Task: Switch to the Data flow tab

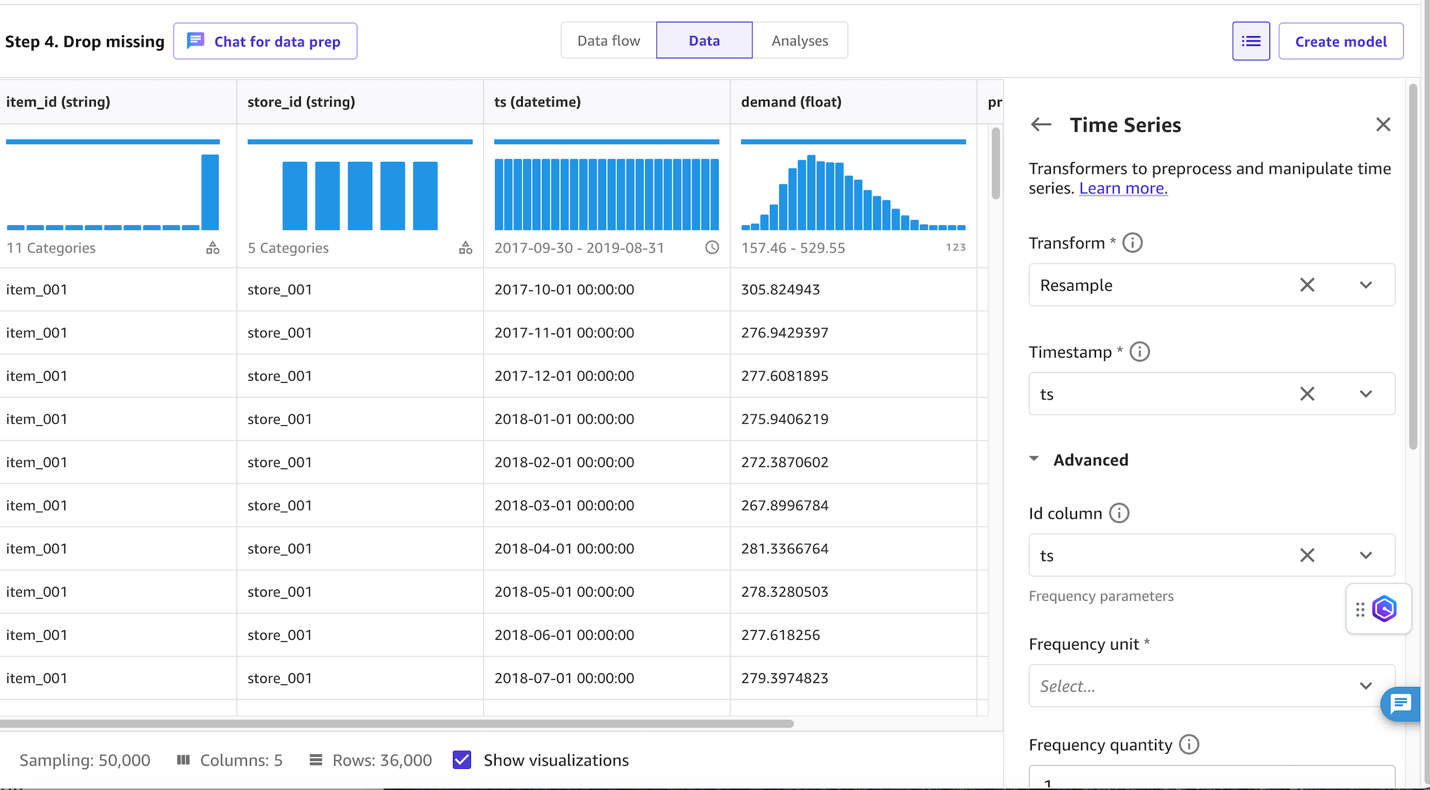Action: coord(606,40)
